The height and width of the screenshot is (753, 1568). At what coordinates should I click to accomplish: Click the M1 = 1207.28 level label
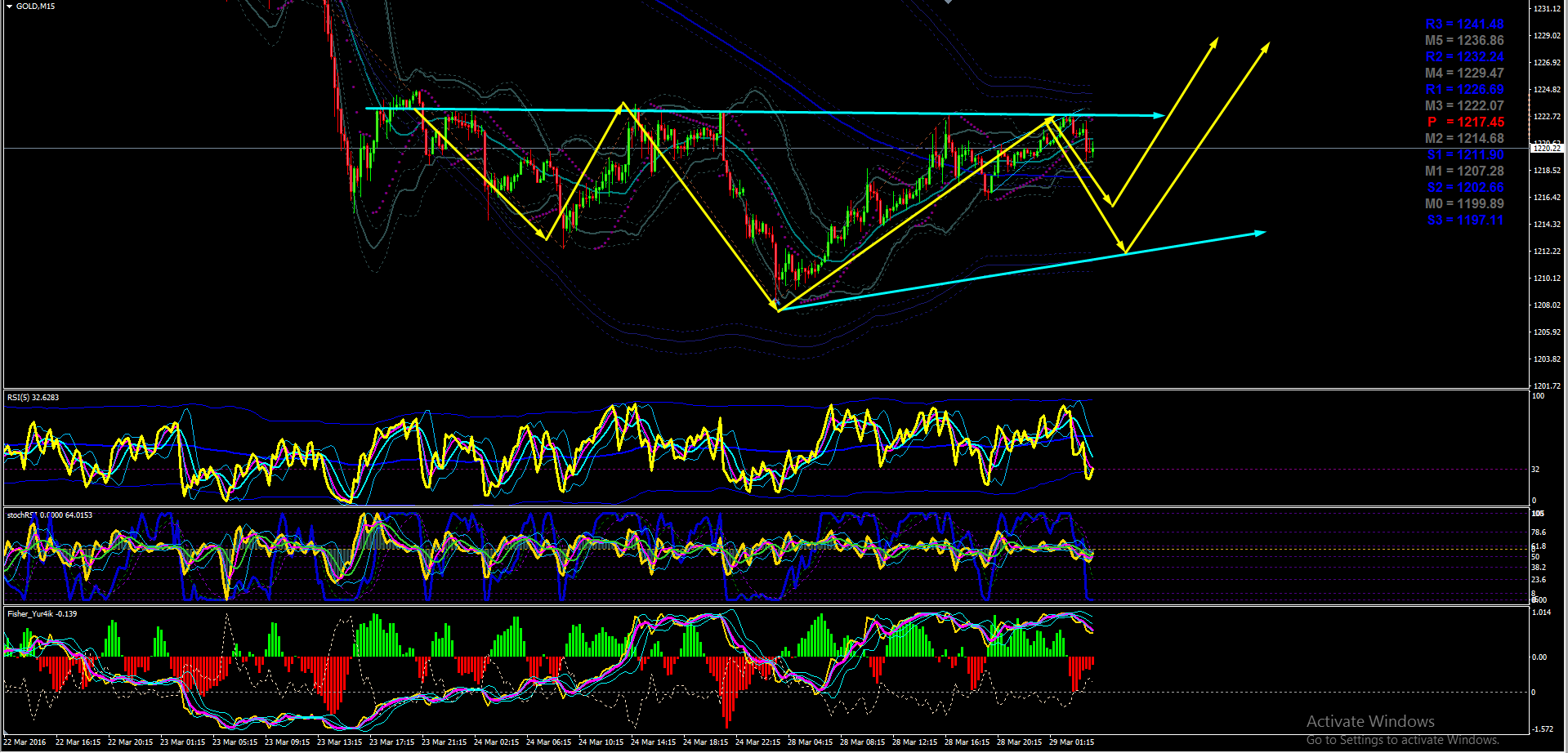pos(1464,172)
